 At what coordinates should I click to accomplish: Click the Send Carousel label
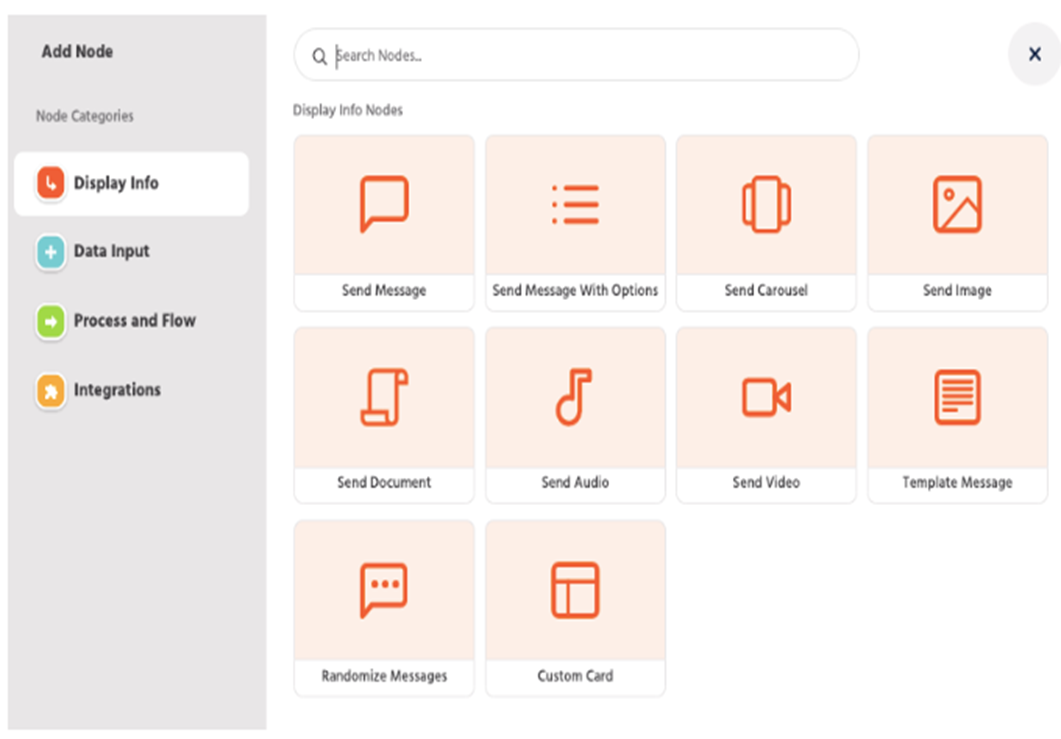click(766, 291)
